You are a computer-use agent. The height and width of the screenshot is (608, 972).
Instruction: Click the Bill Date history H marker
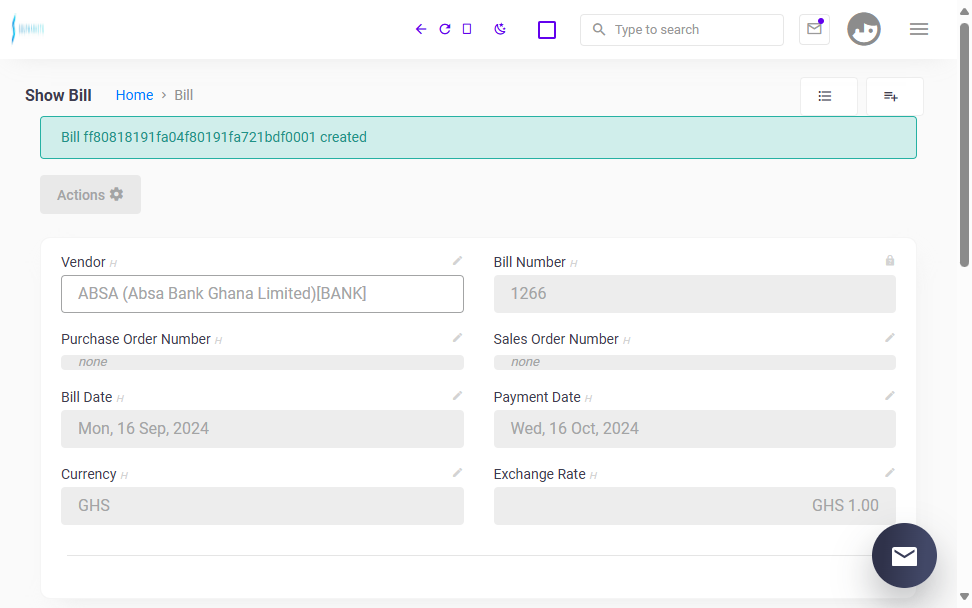(120, 399)
